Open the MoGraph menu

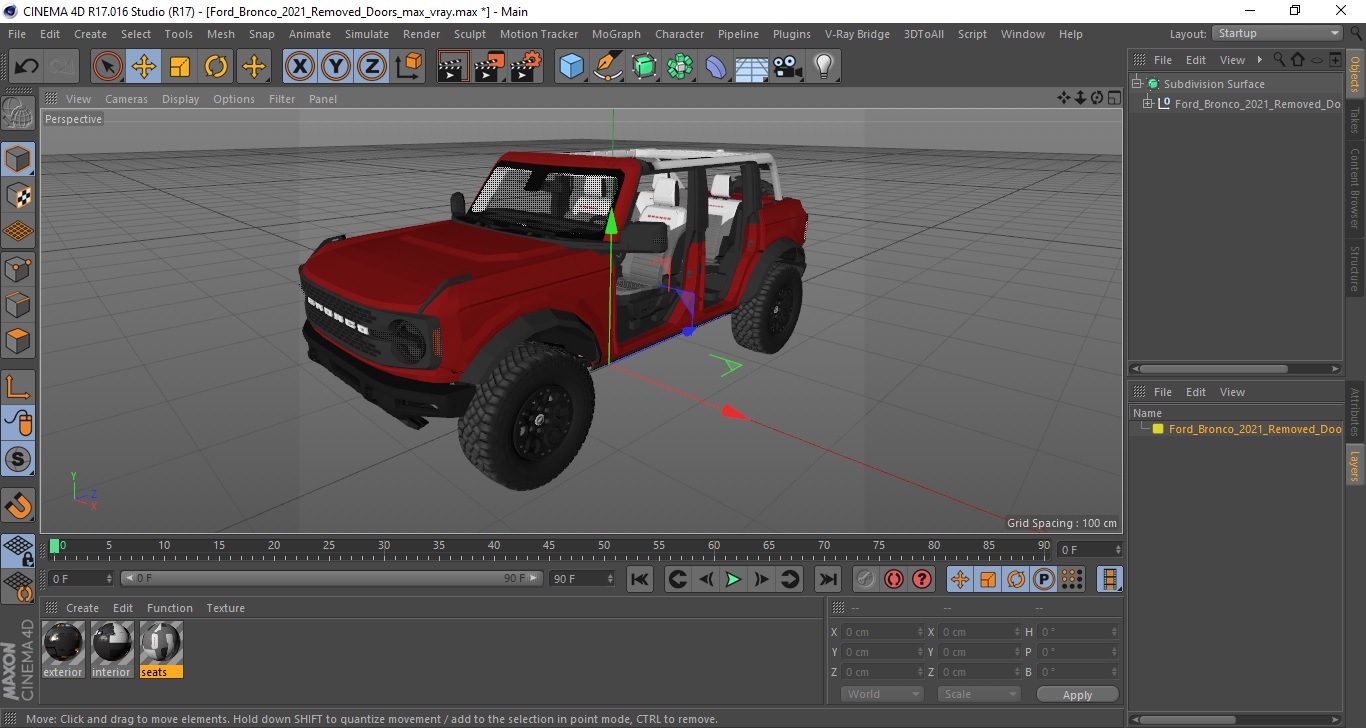point(616,34)
